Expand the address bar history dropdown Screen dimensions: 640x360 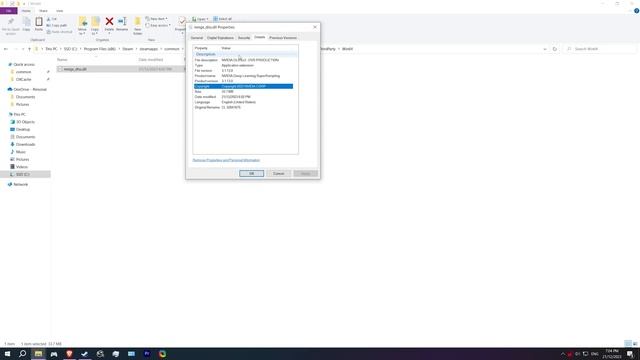[545, 49]
